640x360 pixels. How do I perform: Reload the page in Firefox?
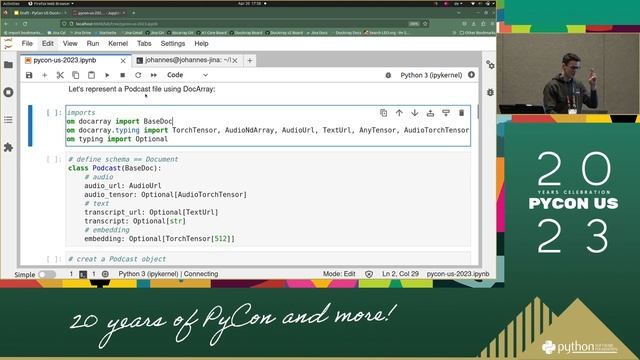click(x=25, y=24)
